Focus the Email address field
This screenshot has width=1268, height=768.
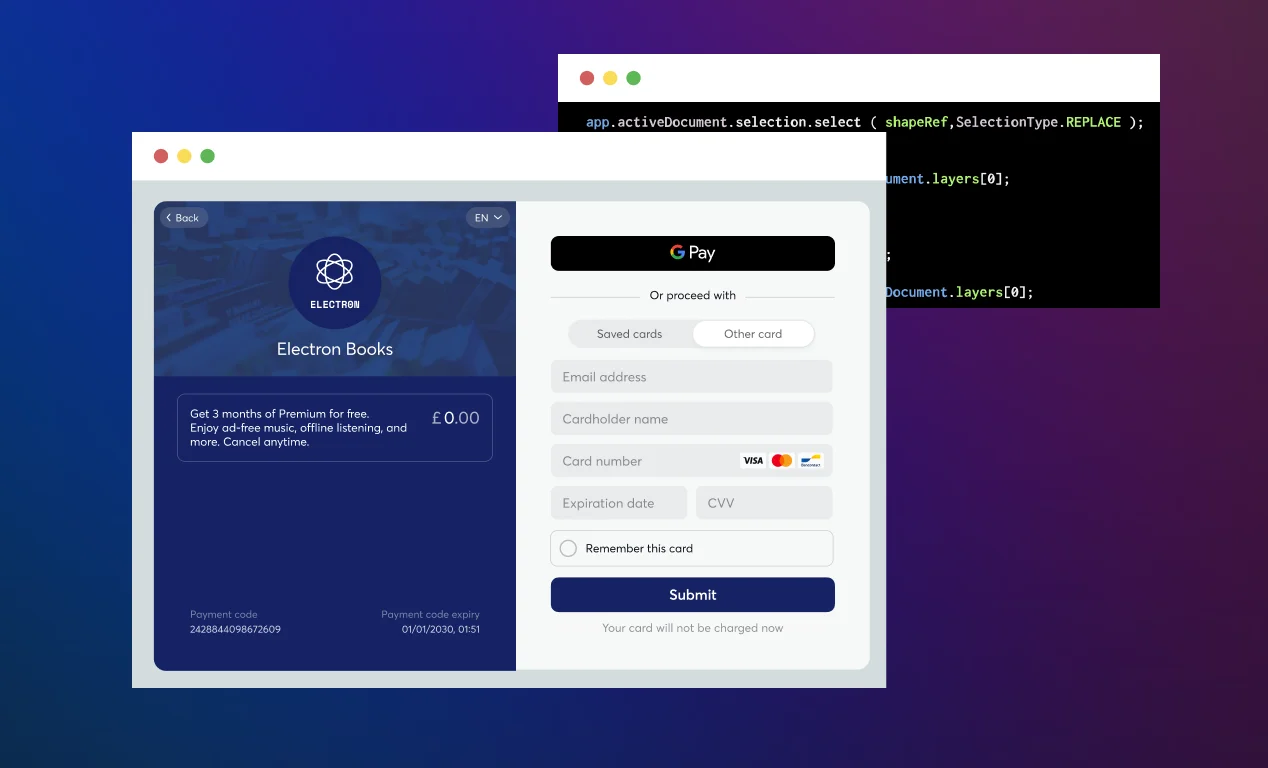click(x=692, y=377)
